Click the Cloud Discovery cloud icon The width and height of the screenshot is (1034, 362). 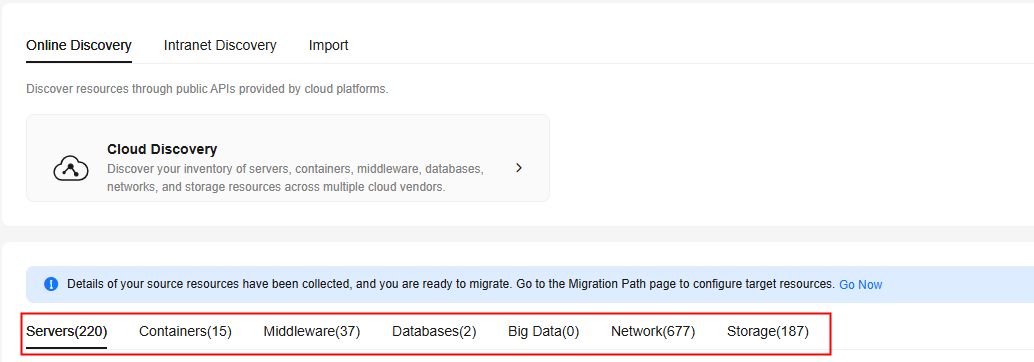(71, 168)
